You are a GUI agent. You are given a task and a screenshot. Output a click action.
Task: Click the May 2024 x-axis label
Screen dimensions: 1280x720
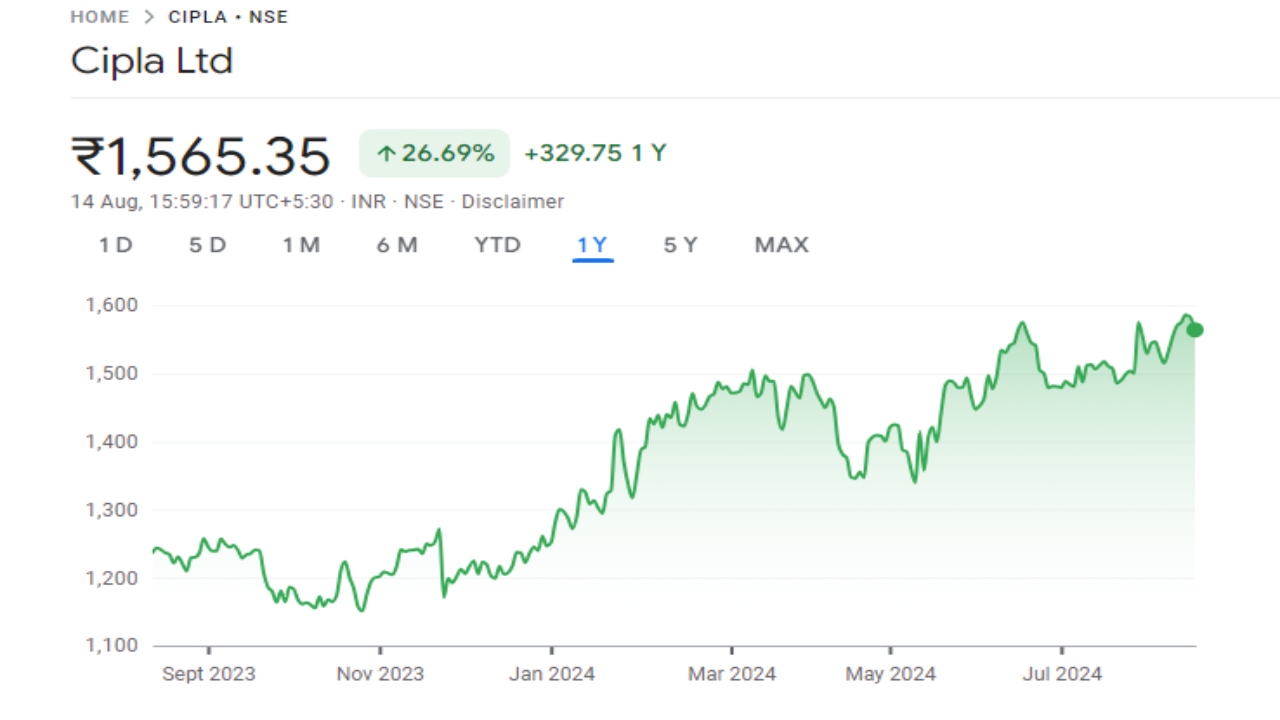click(891, 674)
